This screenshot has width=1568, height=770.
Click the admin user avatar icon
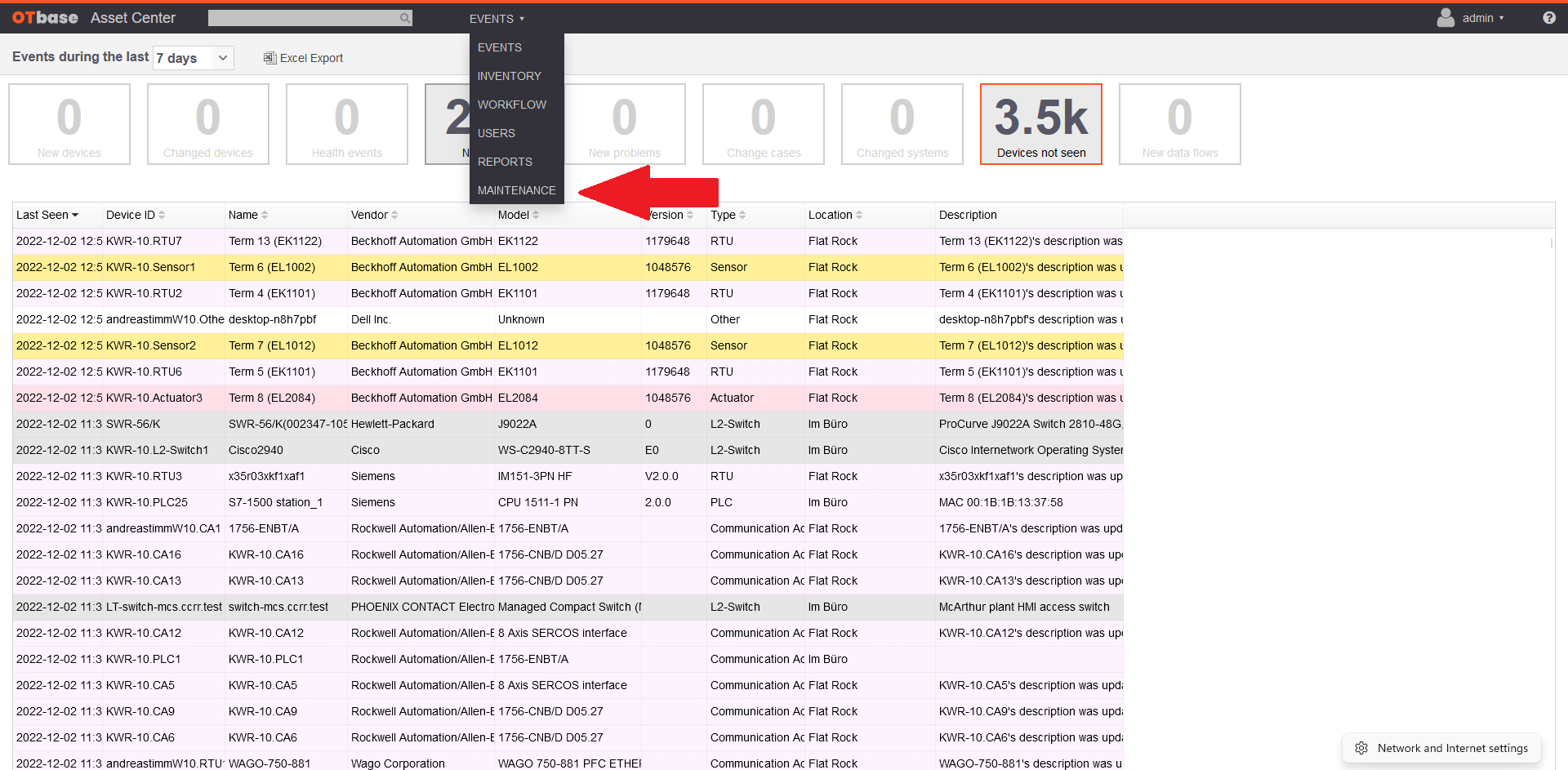click(x=1445, y=18)
